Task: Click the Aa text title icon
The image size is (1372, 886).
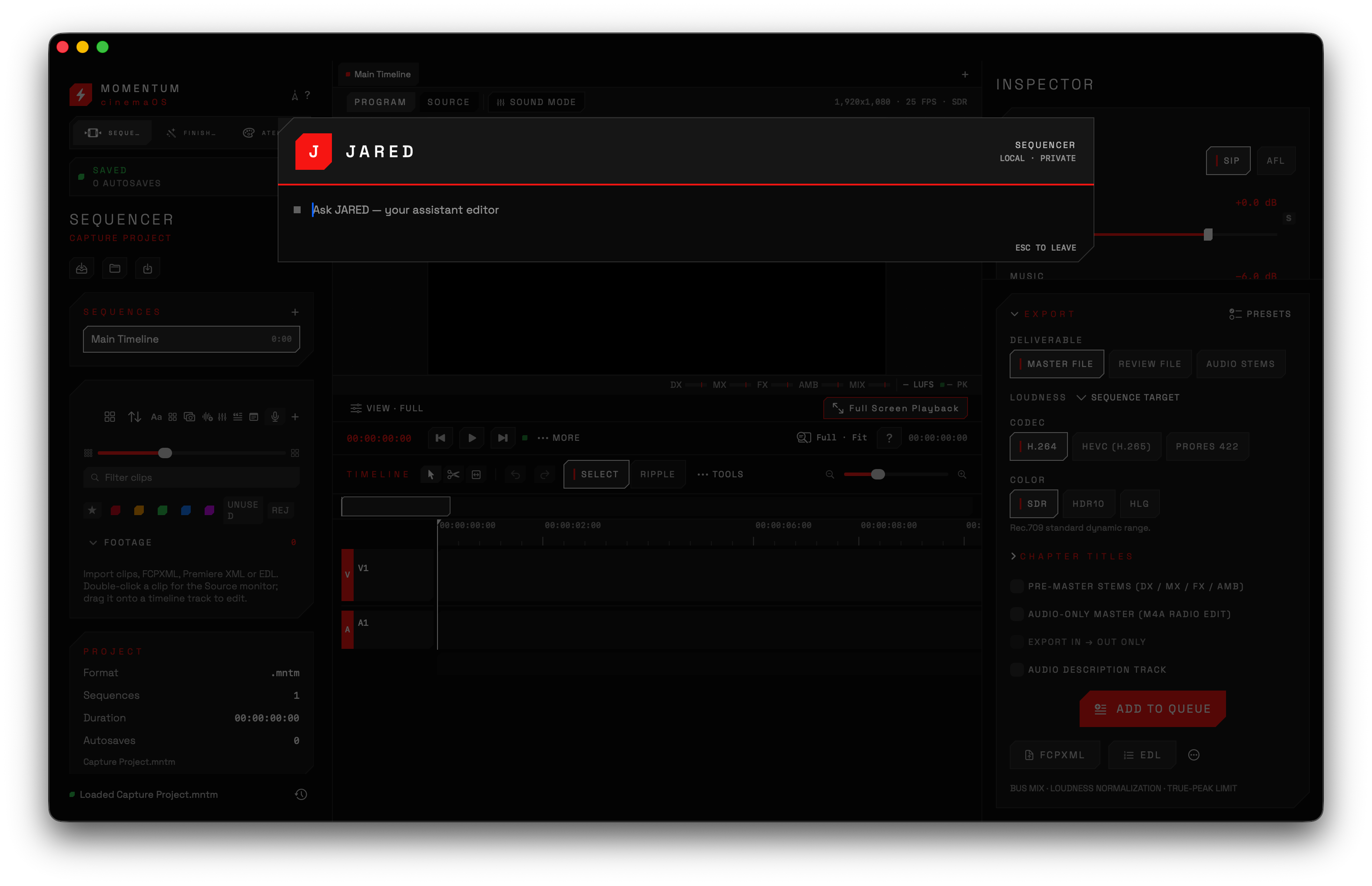Action: [156, 417]
